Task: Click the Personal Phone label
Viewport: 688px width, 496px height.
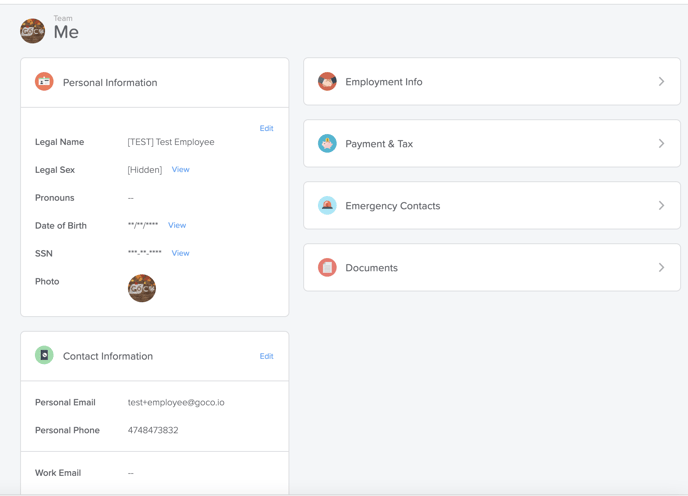Action: pos(68,430)
